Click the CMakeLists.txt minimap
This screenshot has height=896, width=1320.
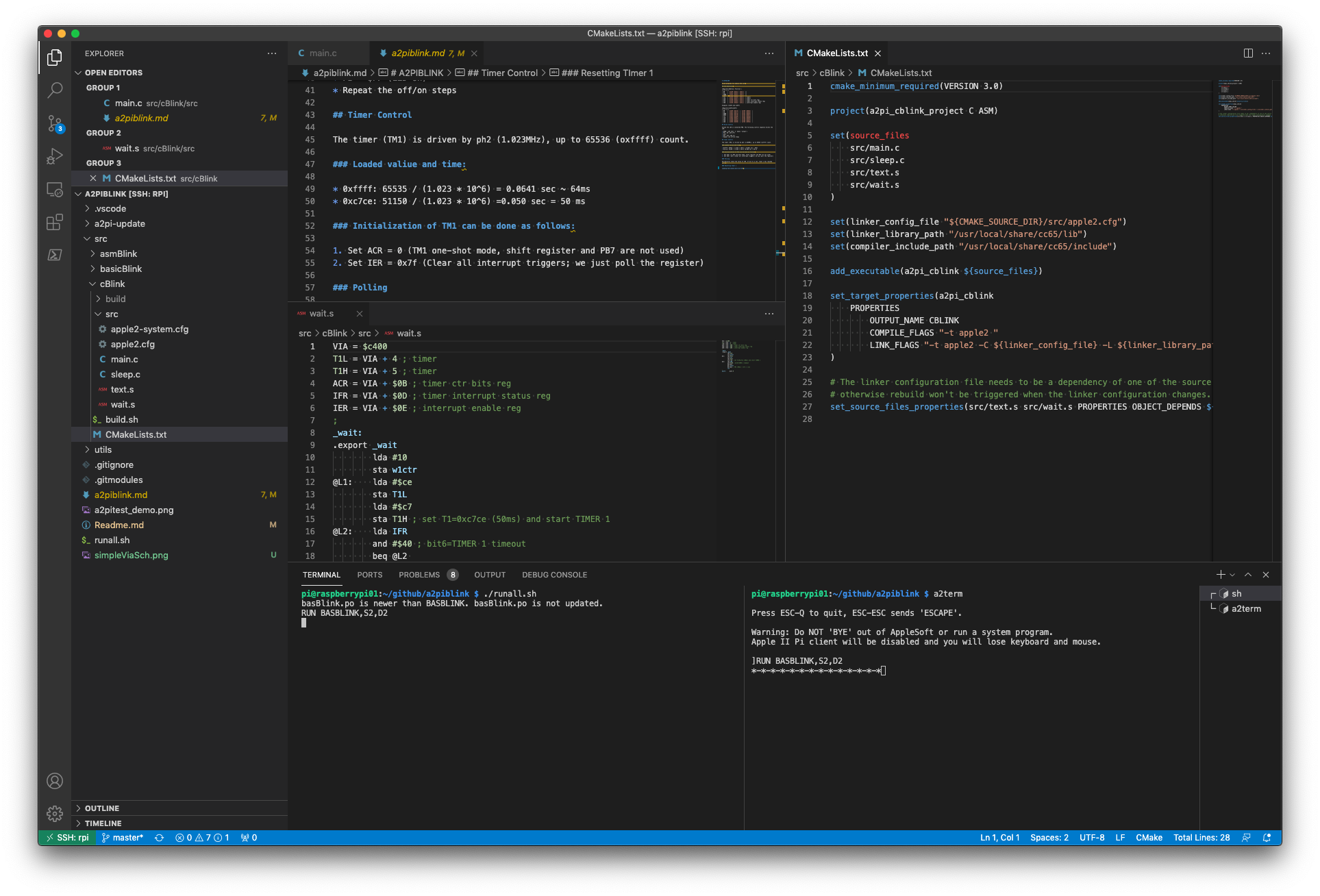pyautogui.click(x=1244, y=99)
